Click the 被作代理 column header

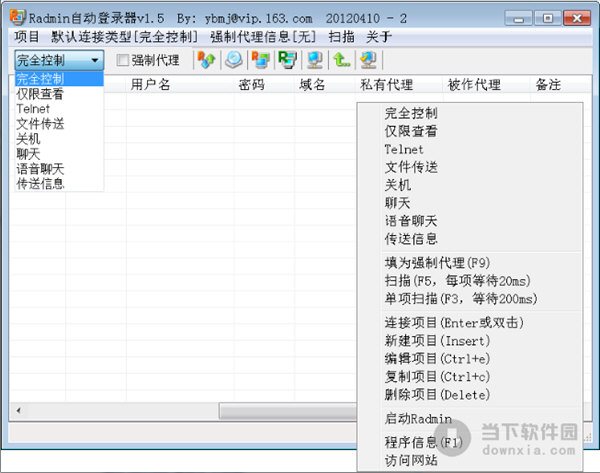pyautogui.click(x=487, y=85)
